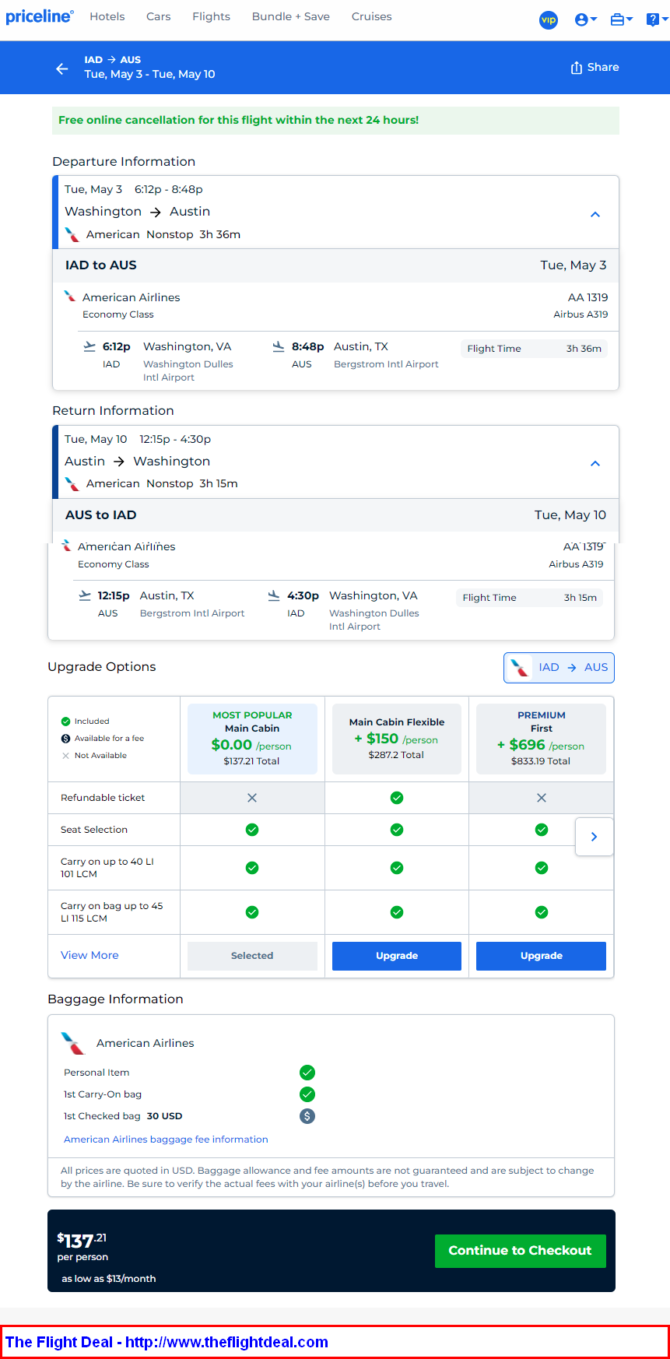
Task: Click the 1st Checked bag fee dollar icon
Action: (307, 1116)
